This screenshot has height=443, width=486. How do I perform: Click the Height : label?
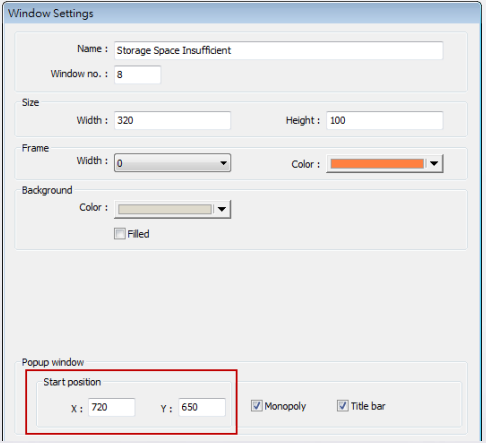point(303,120)
